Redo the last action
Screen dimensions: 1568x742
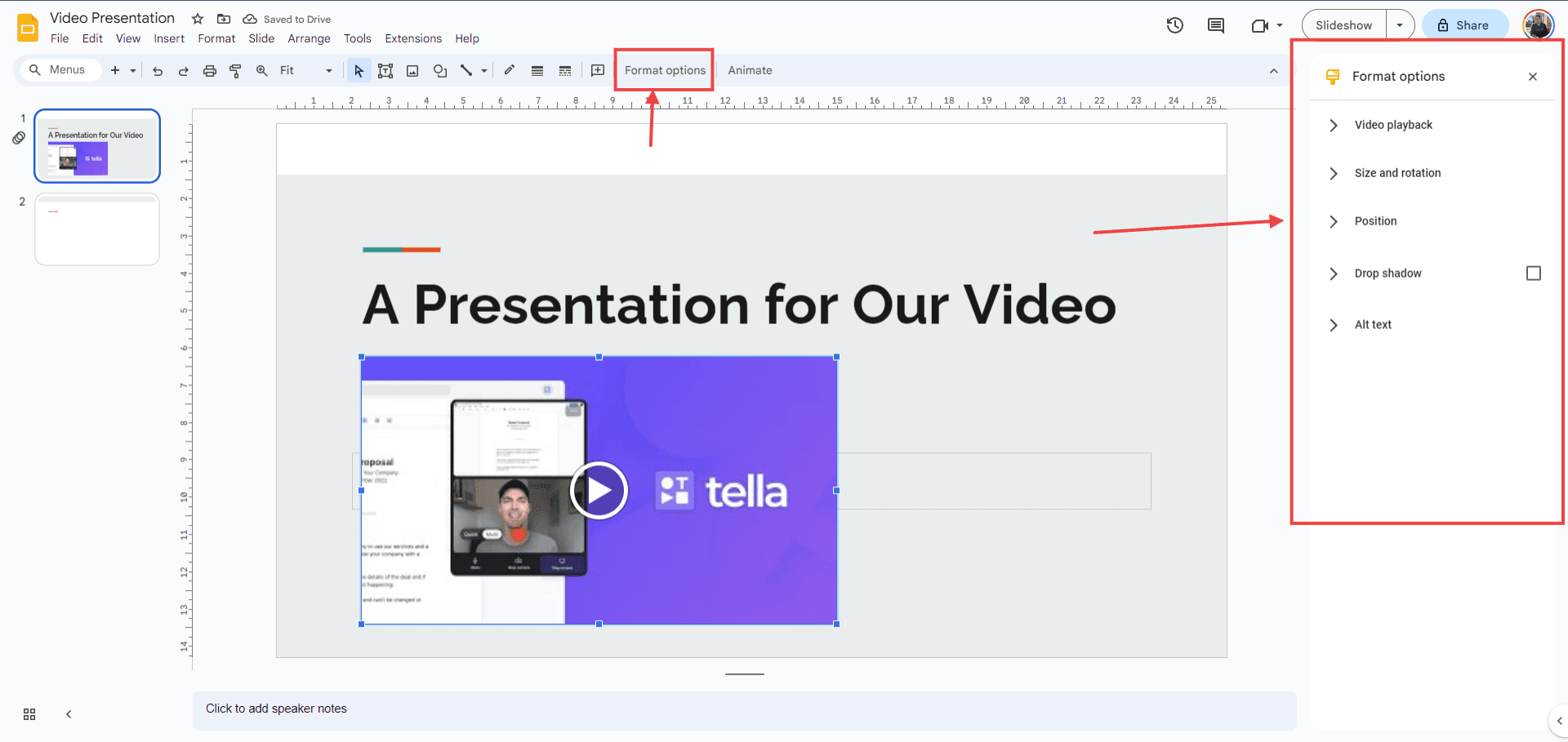pos(184,71)
